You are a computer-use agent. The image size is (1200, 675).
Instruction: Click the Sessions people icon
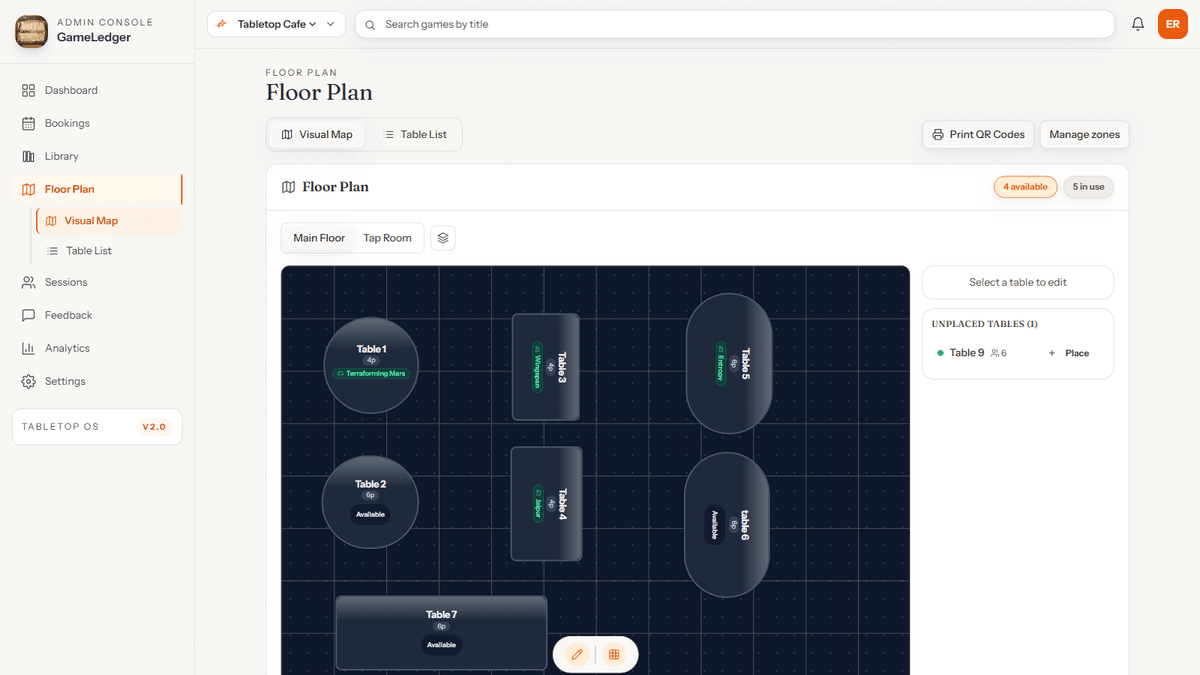(28, 282)
